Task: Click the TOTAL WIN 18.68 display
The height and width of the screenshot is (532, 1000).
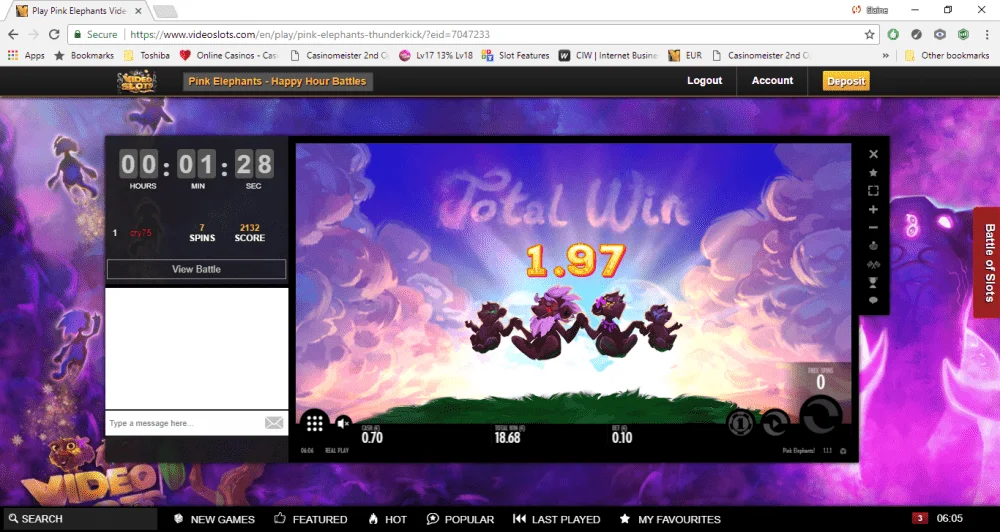Action: [508, 434]
